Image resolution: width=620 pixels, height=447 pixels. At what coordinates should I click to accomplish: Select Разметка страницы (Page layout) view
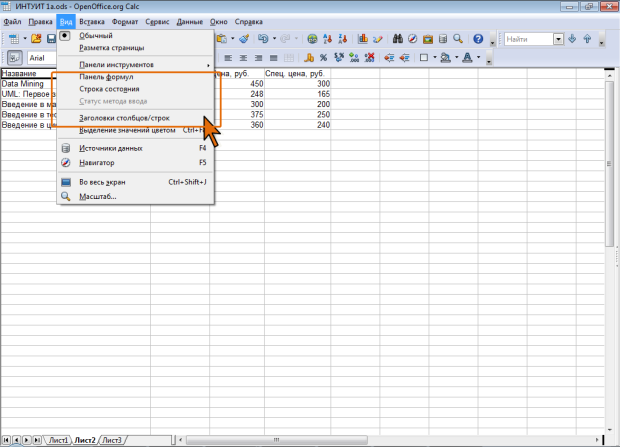pos(112,47)
